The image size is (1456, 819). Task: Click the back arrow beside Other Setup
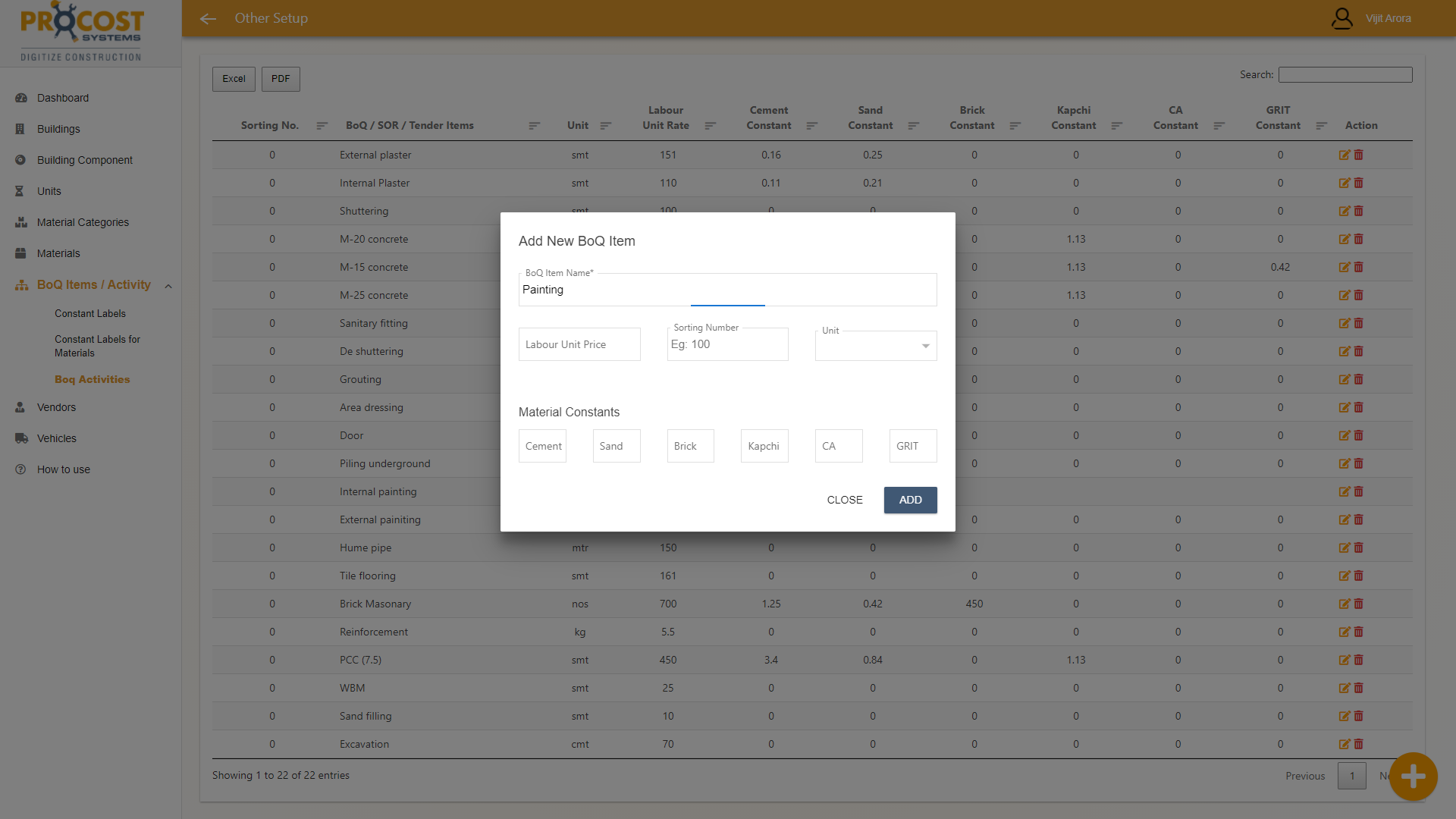pyautogui.click(x=208, y=18)
